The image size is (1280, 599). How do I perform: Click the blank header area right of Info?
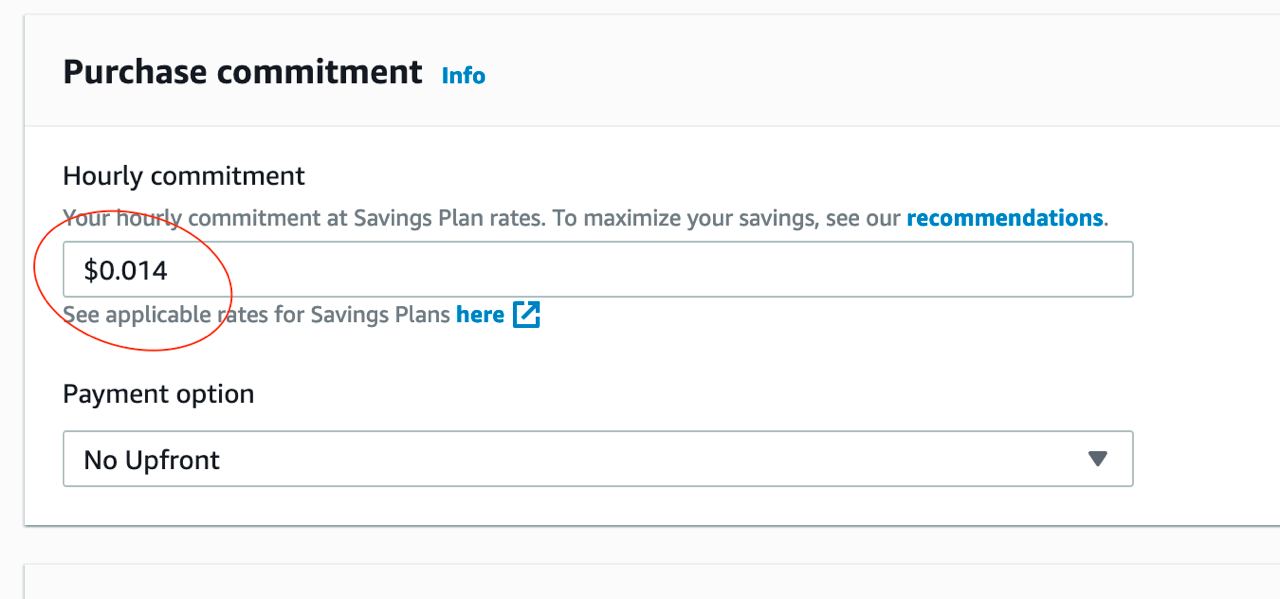pyautogui.click(x=880, y=74)
